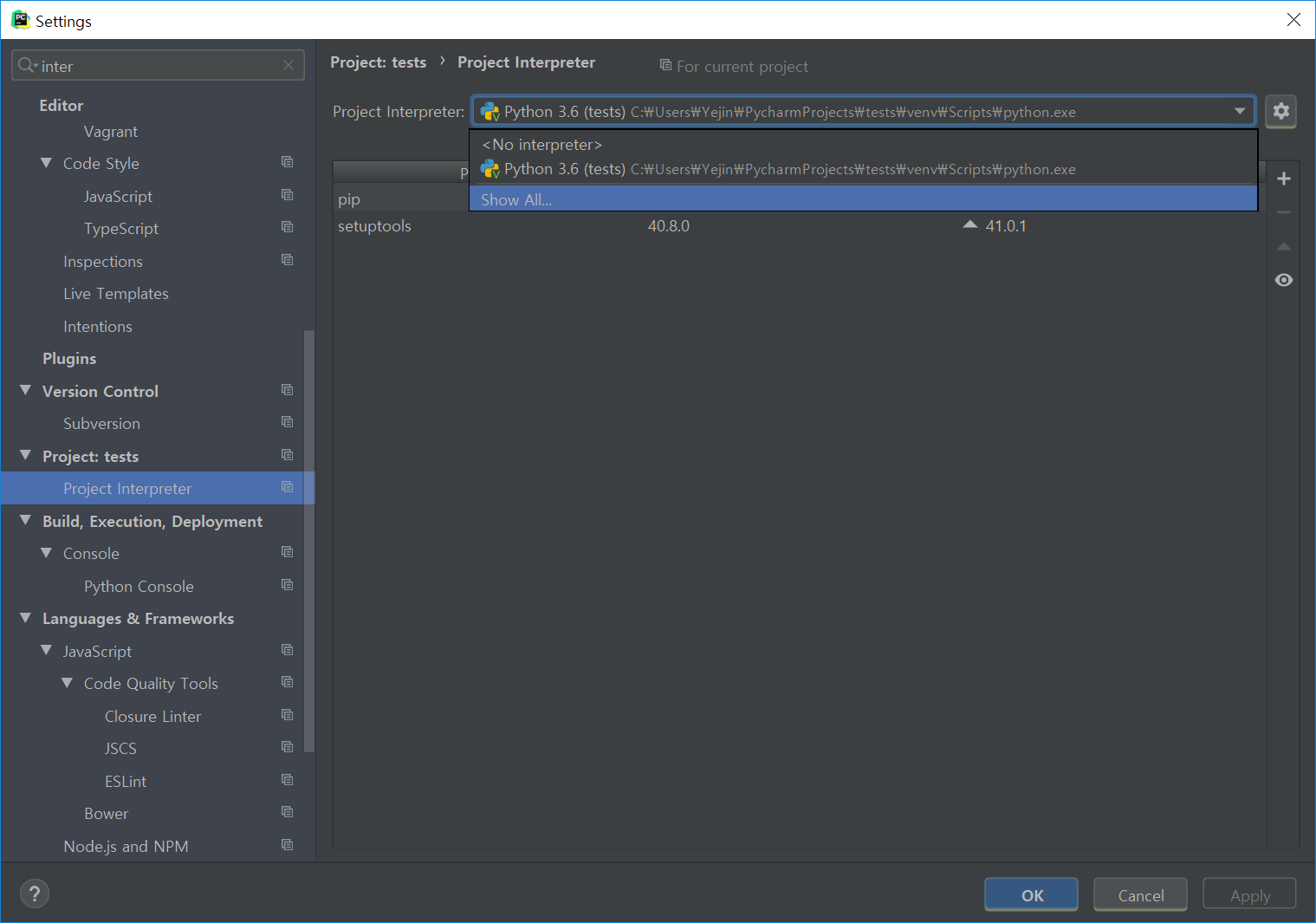
Task: Click project-level icon beside Closure Linter
Action: click(287, 715)
